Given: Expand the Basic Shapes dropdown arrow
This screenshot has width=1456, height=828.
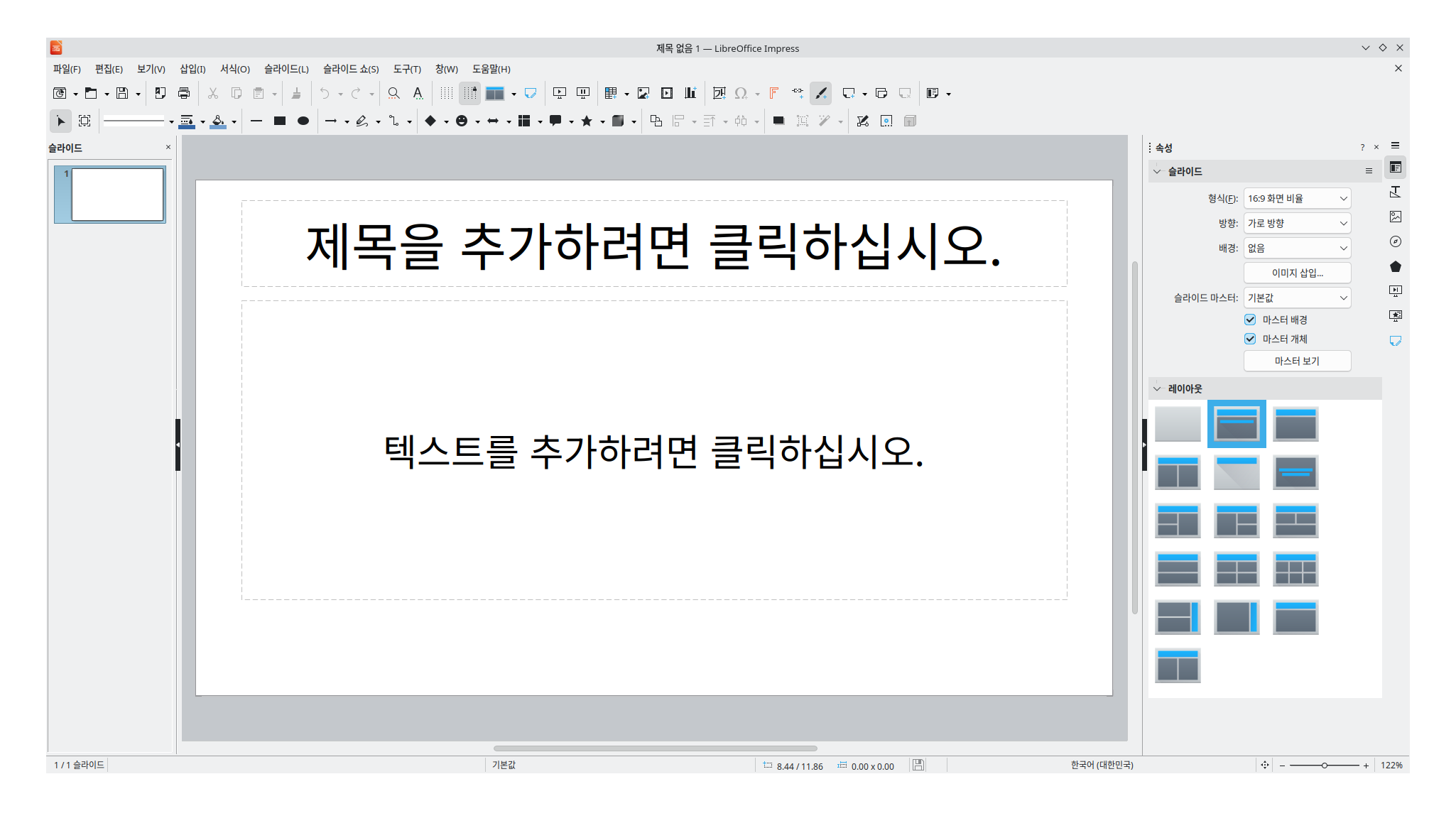Looking at the screenshot, I should pos(446,121).
